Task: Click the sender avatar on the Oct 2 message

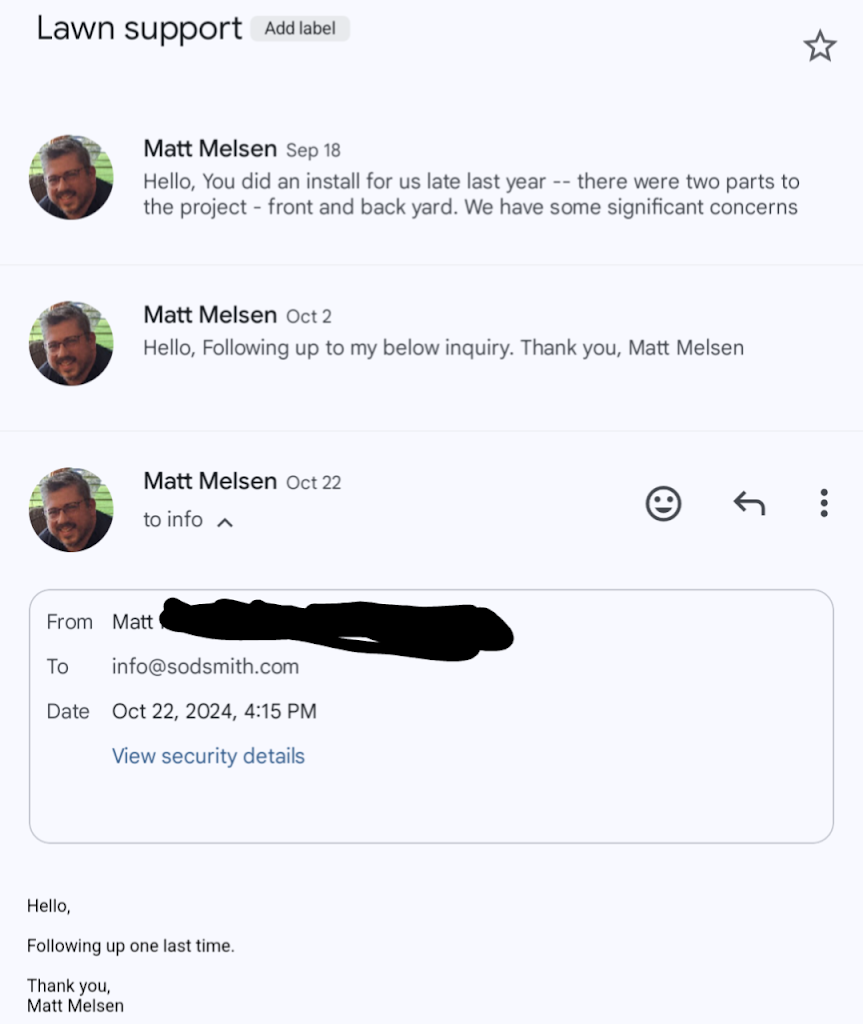Action: (71, 343)
